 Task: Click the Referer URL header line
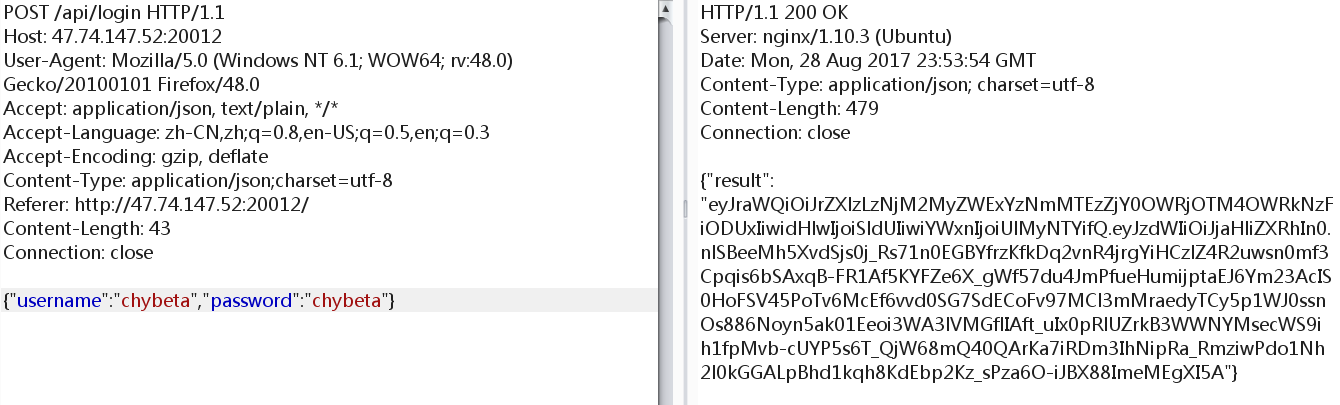click(156, 205)
